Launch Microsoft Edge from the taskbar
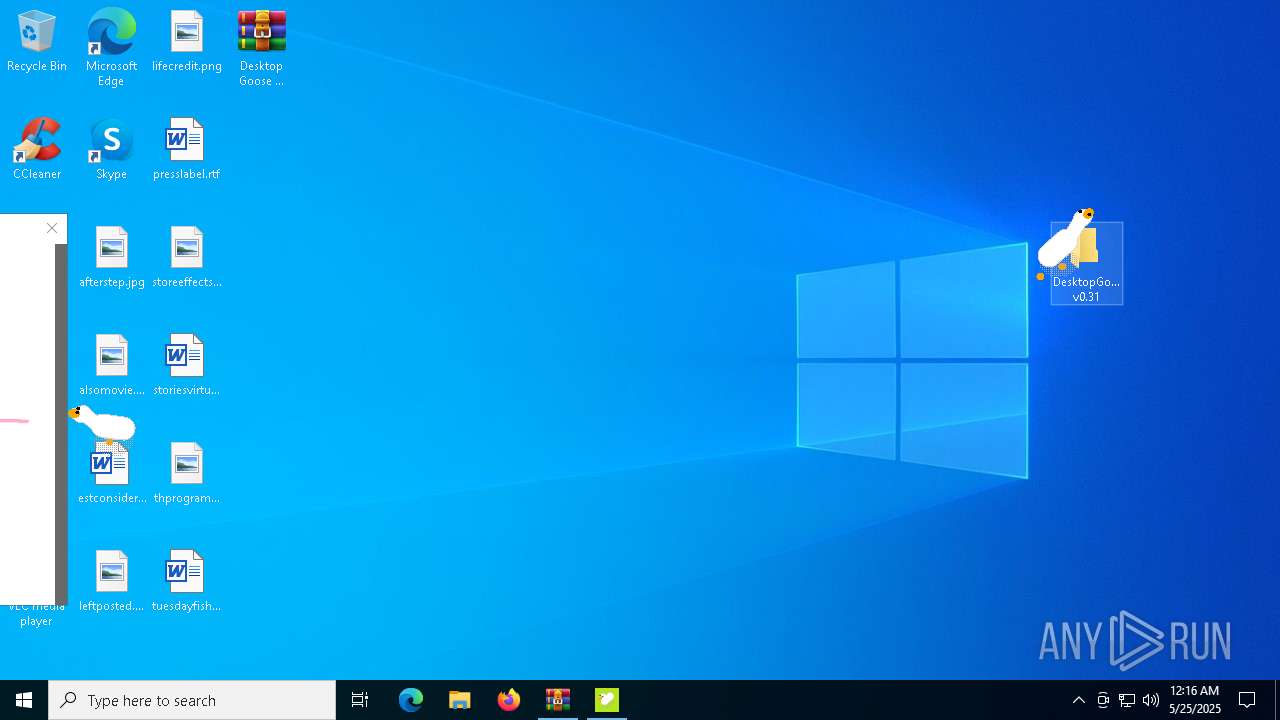Image resolution: width=1280 pixels, height=720 pixels. click(411, 700)
